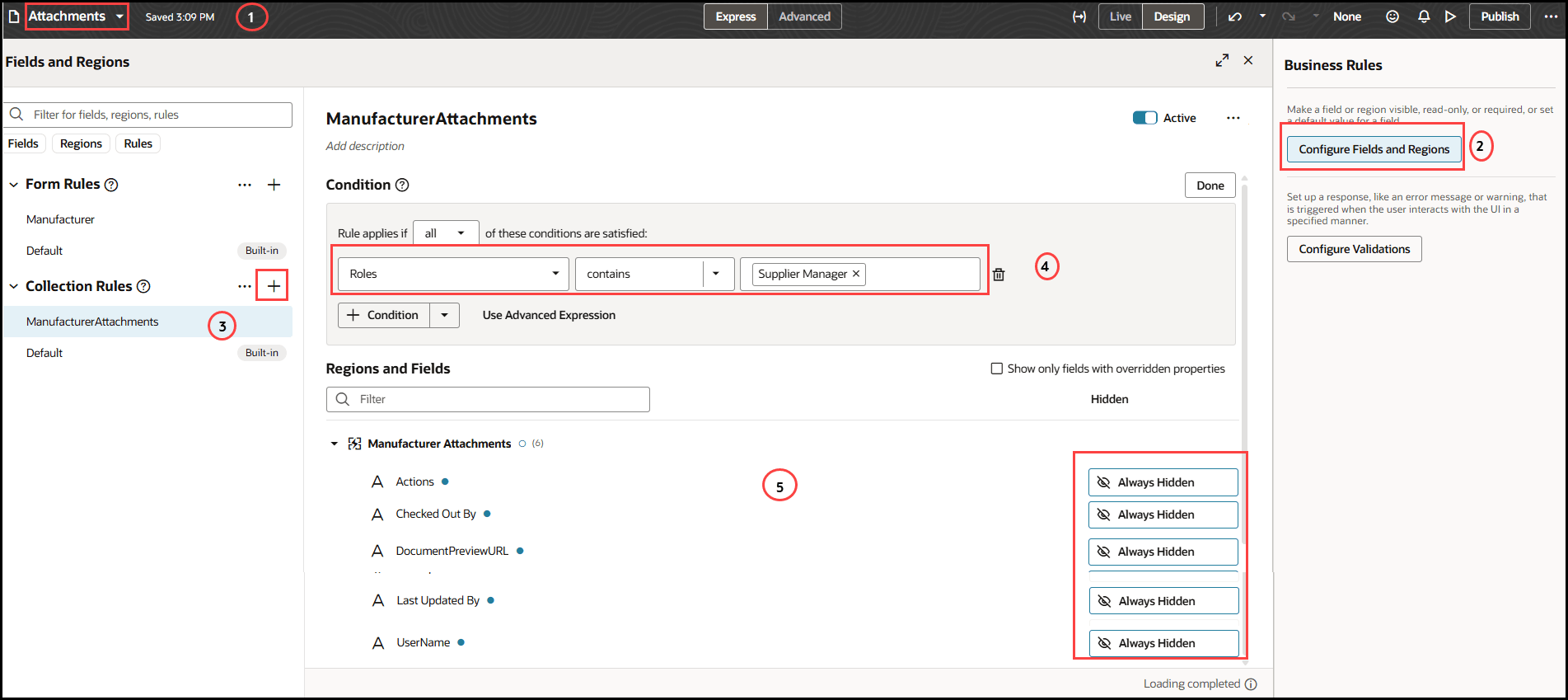The height and width of the screenshot is (700, 1568).
Task: Open the 'contains' operator dropdown
Action: (716, 274)
